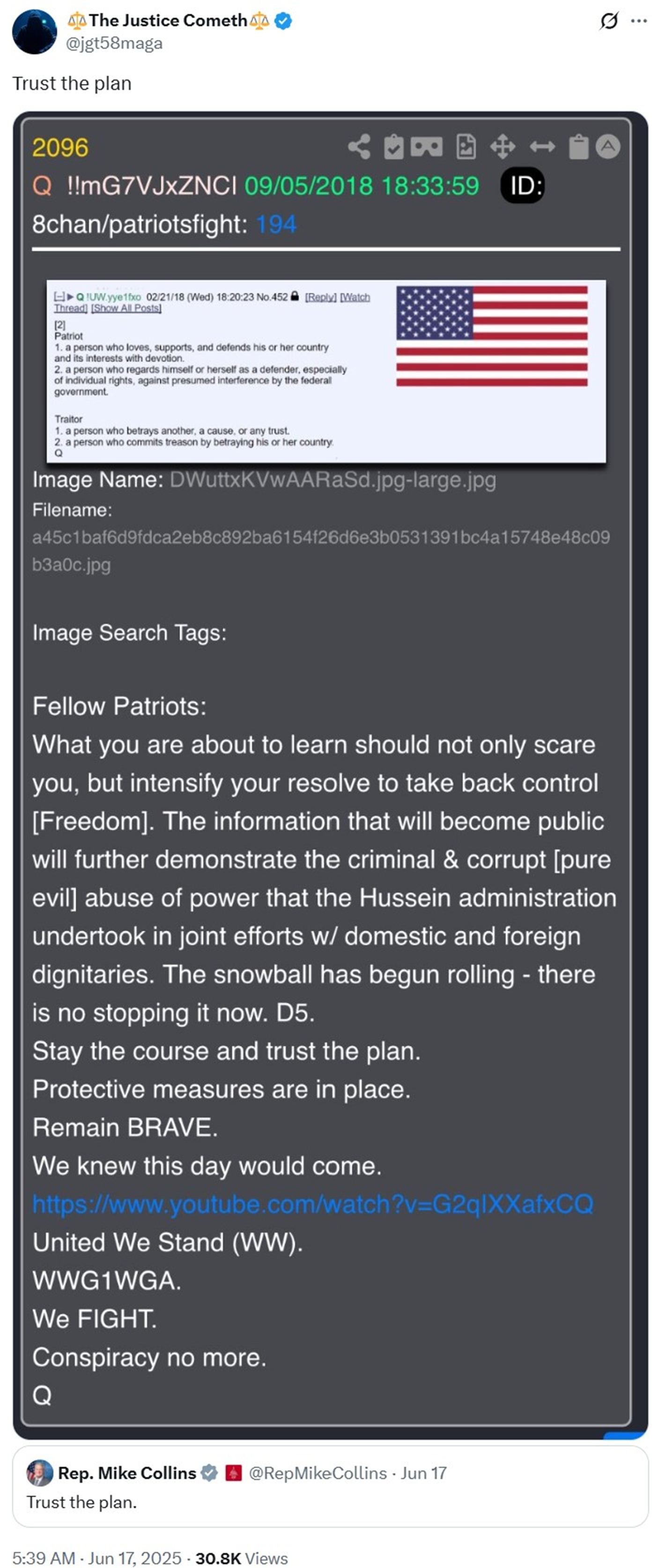Click the circled up-arrow icon
This screenshot has height=1568, width=658.
coord(607,147)
